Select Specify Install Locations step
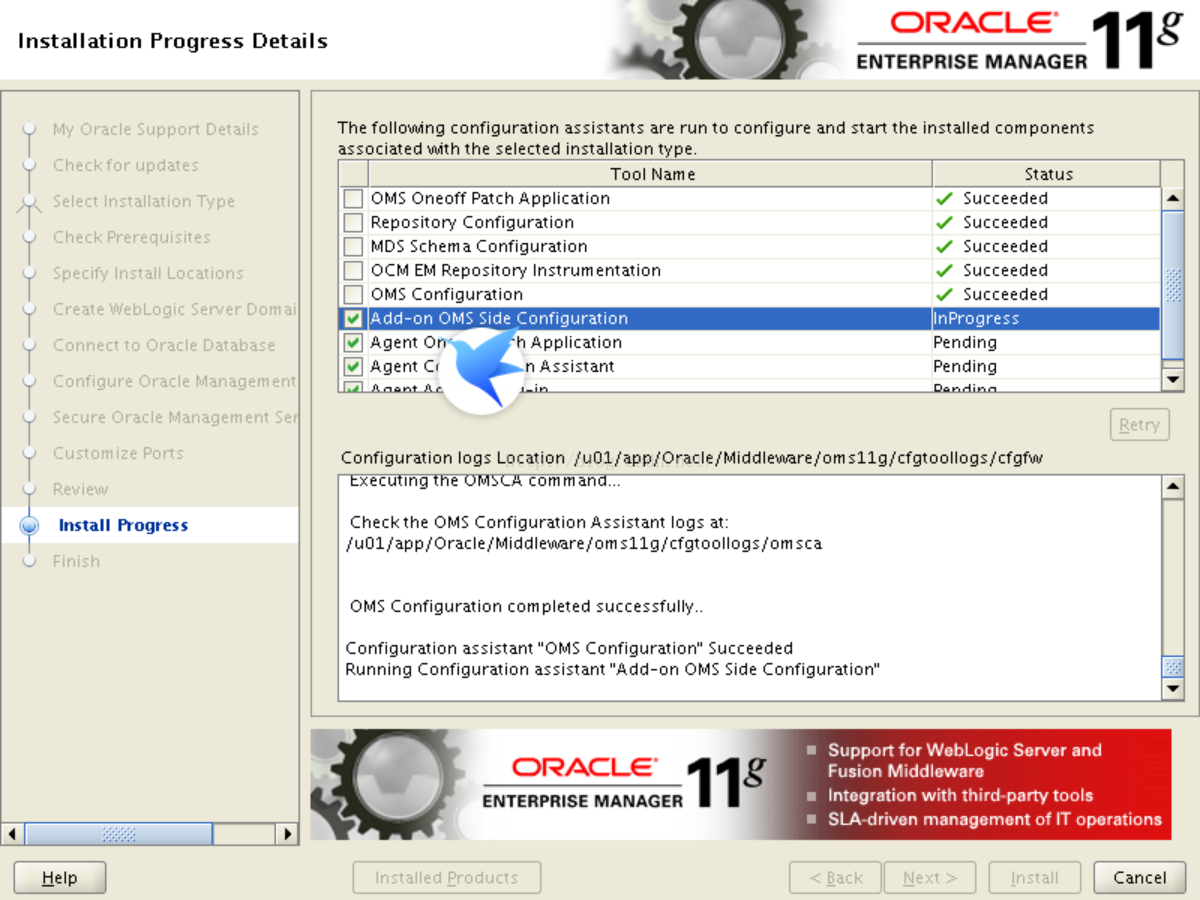 tap(148, 273)
